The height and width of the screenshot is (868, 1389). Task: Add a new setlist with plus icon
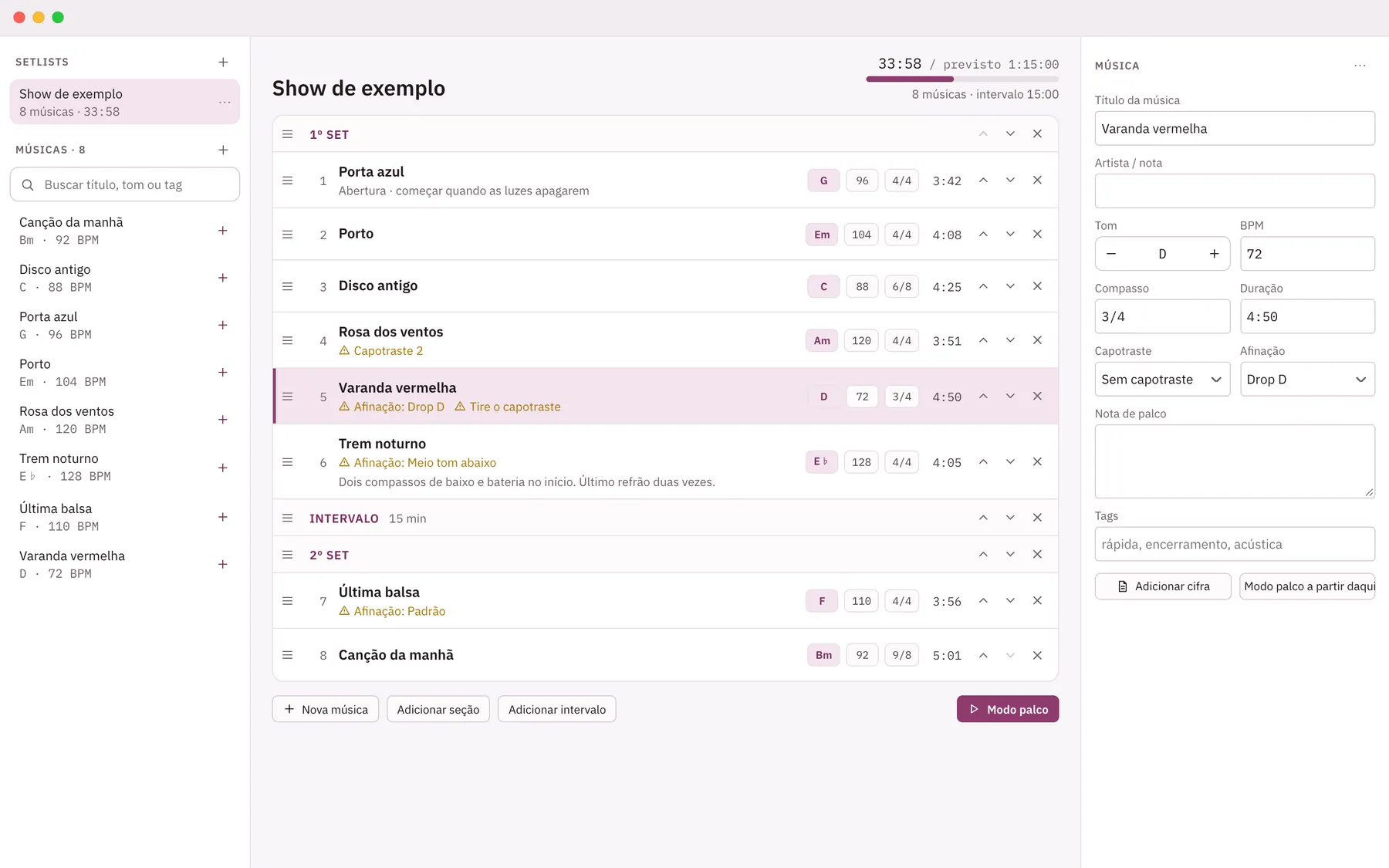pos(223,62)
